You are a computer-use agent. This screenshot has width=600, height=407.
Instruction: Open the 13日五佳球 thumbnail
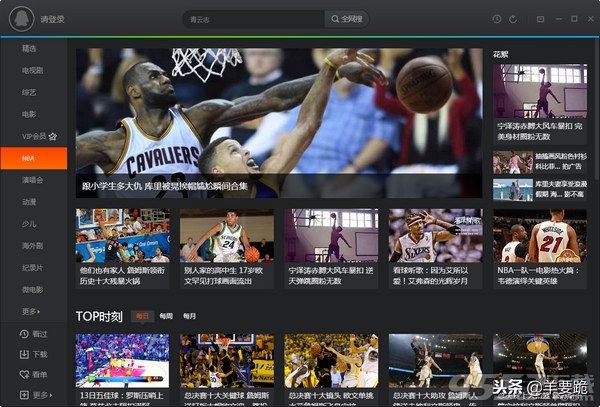pos(122,360)
